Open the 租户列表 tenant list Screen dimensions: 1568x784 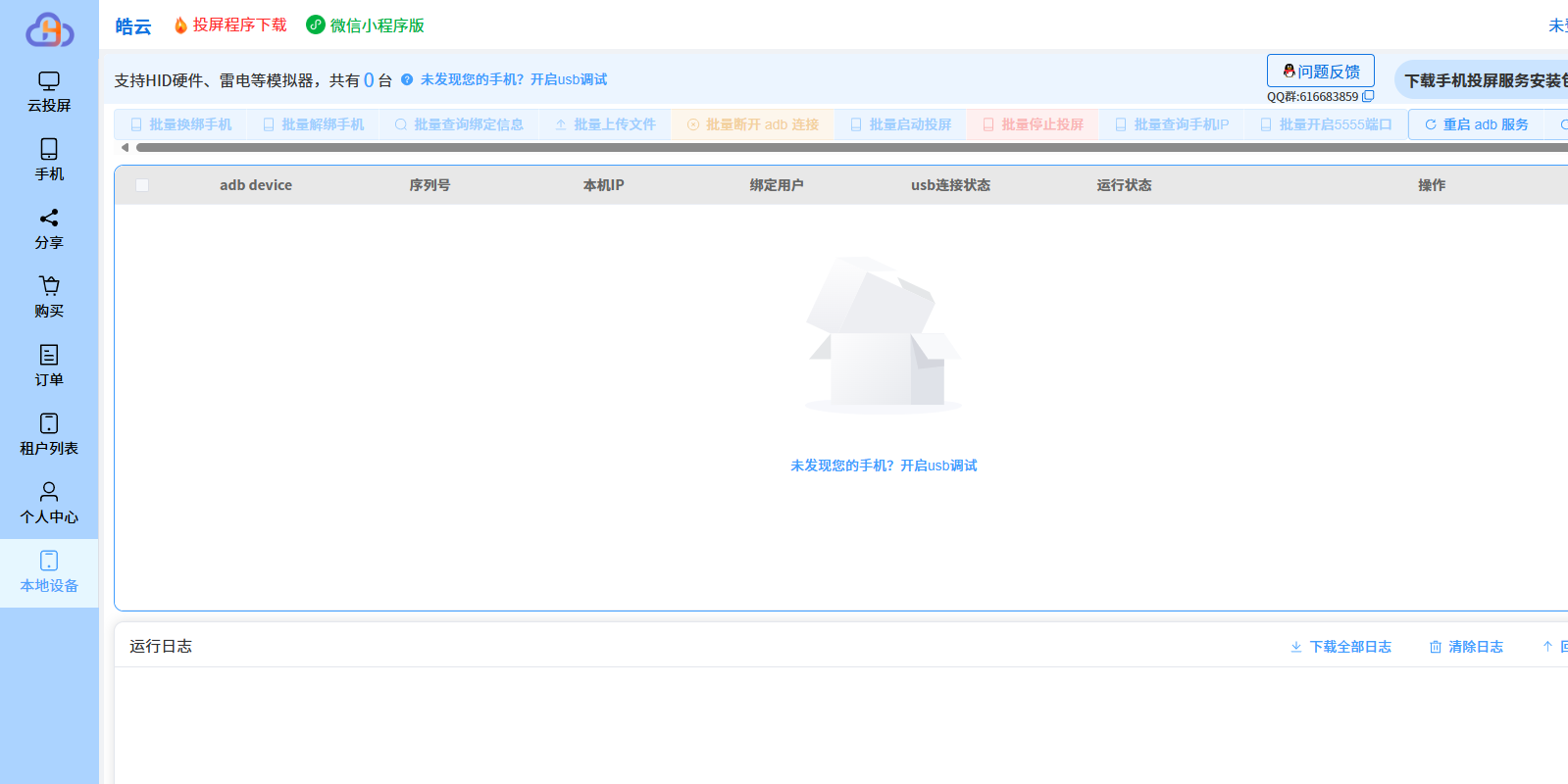pos(49,435)
